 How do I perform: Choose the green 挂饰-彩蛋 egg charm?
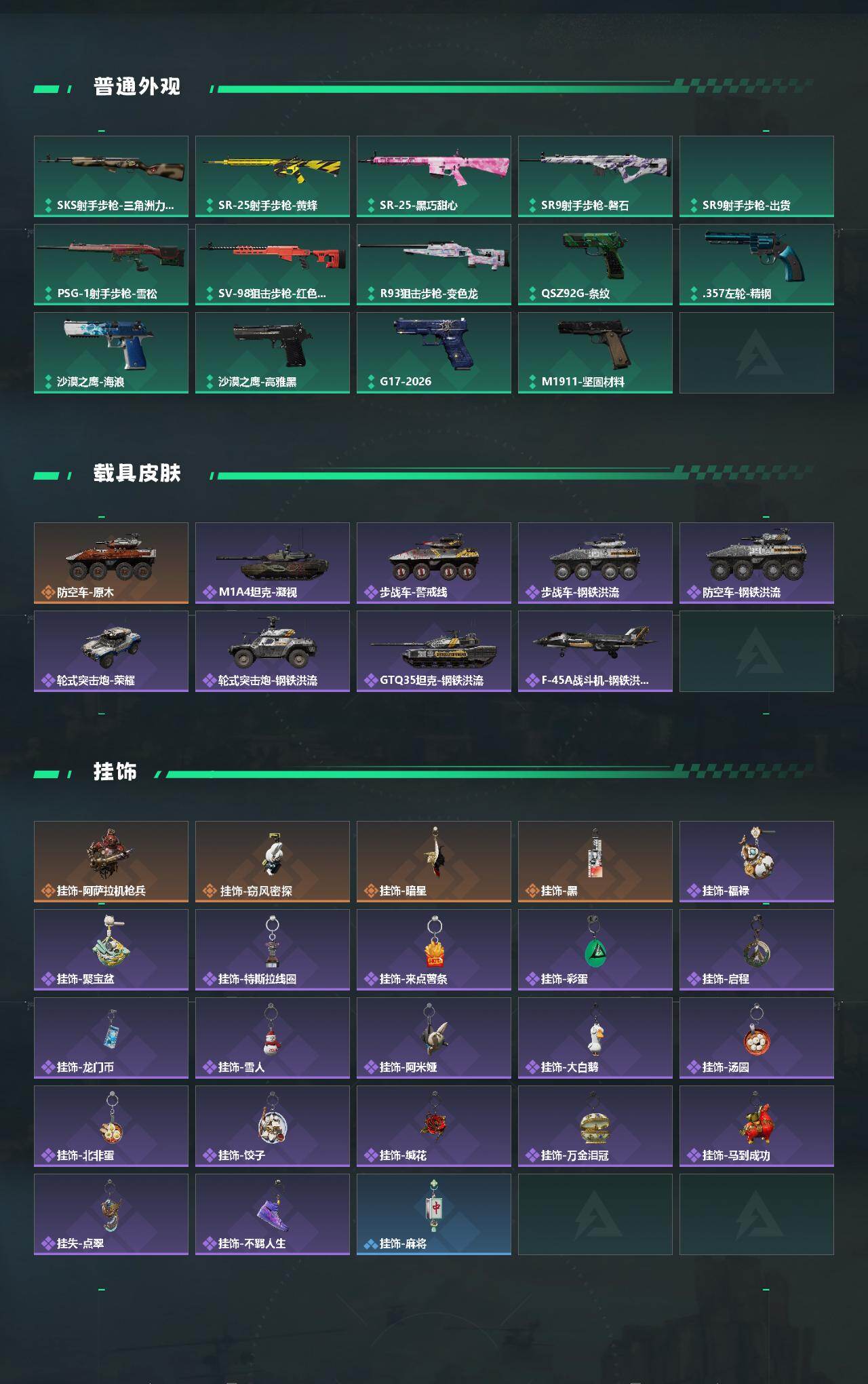(595, 950)
